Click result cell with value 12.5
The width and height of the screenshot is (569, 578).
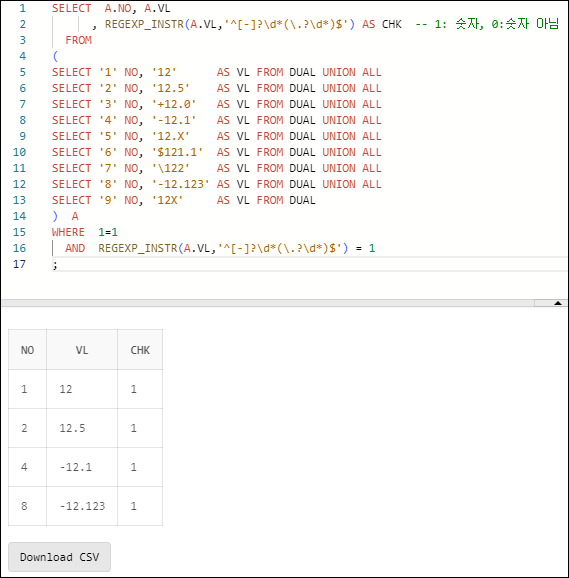pyautogui.click(x=82, y=428)
